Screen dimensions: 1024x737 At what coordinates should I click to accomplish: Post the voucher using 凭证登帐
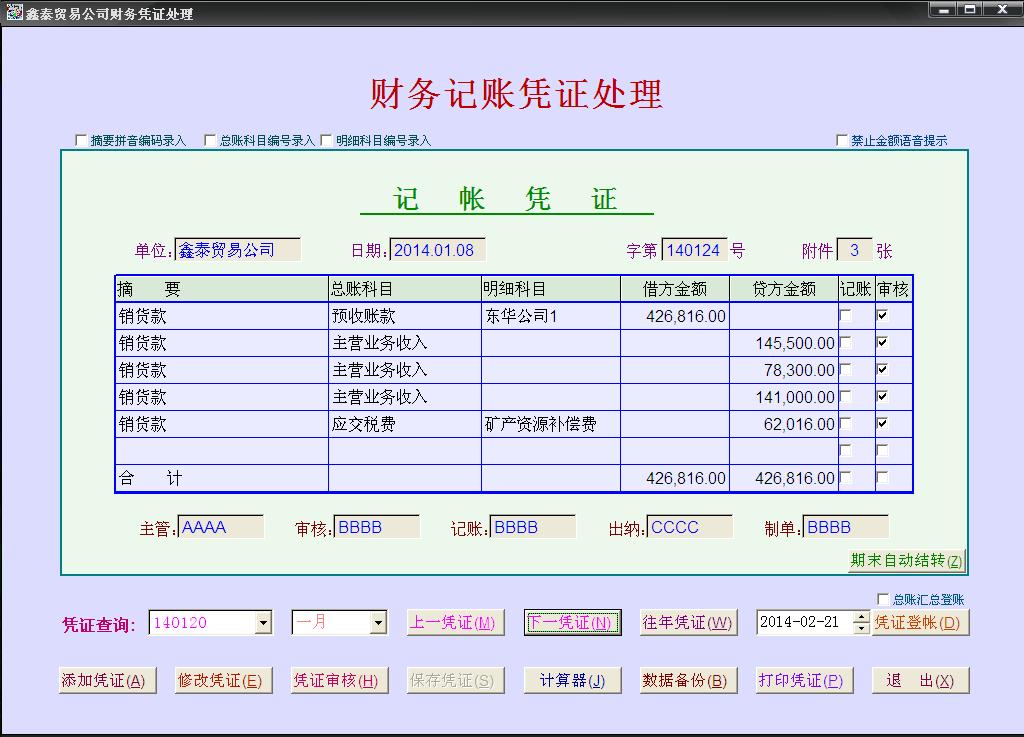pos(920,622)
